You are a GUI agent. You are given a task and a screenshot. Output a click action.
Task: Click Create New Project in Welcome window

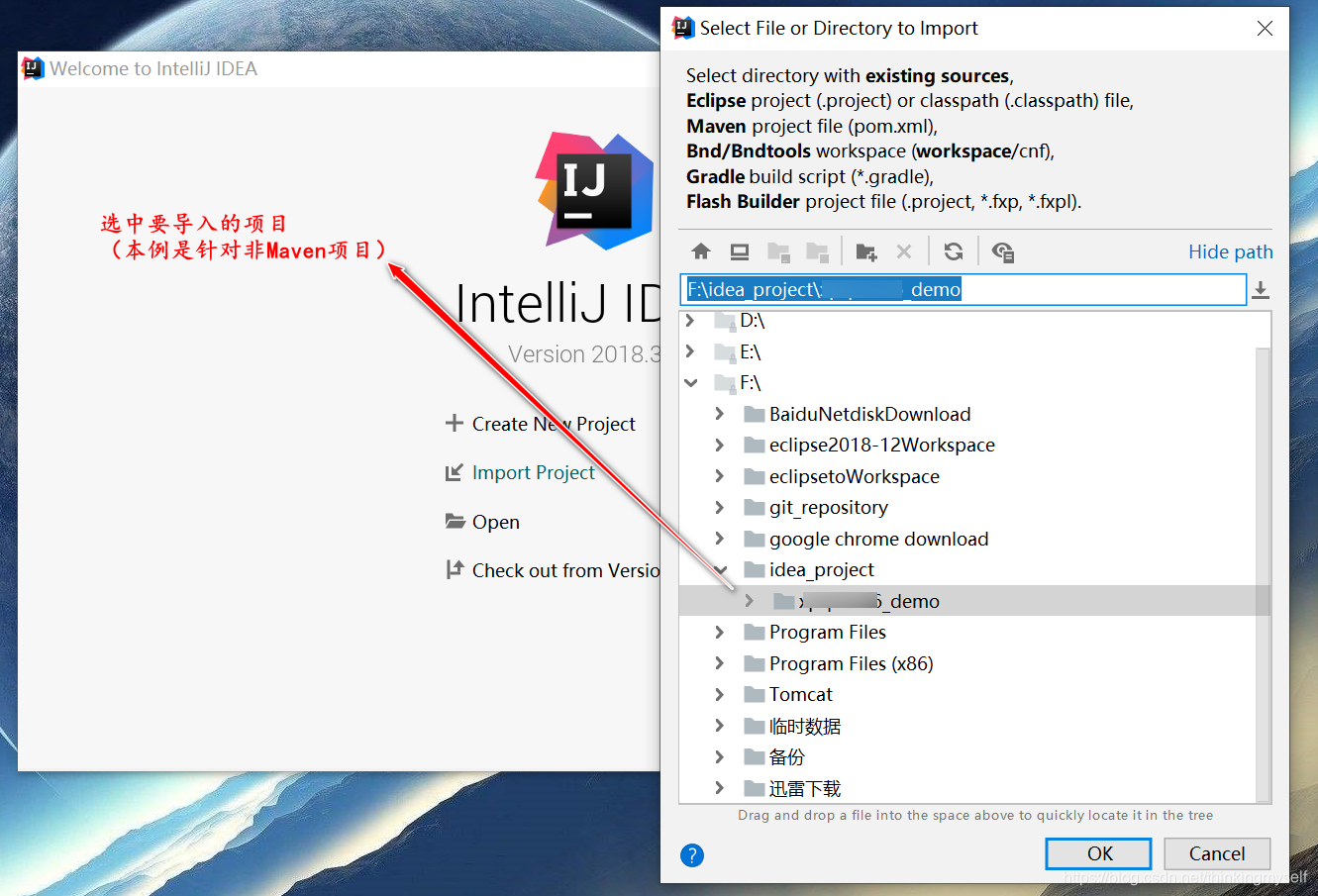coord(554,424)
